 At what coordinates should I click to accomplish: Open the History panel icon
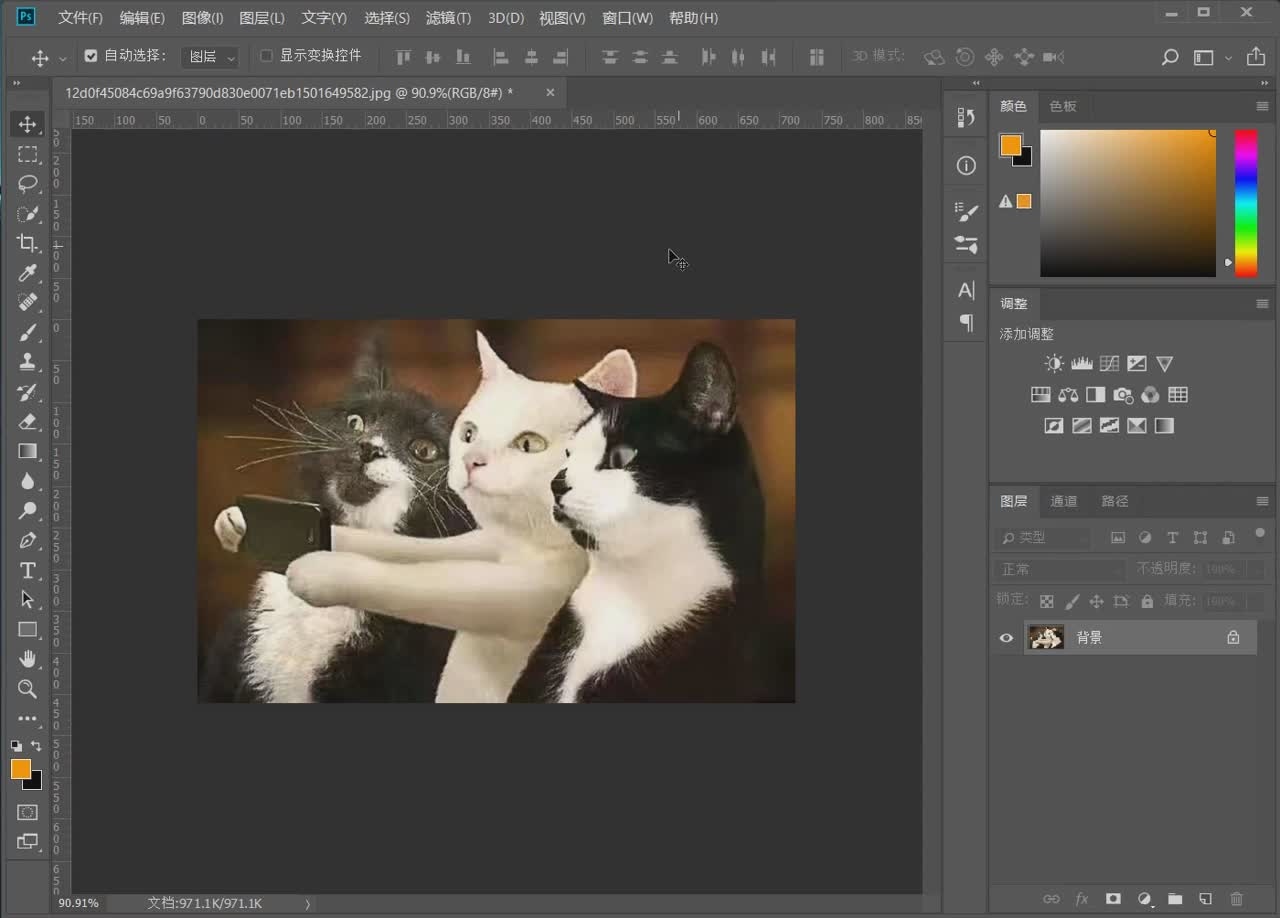coord(966,117)
